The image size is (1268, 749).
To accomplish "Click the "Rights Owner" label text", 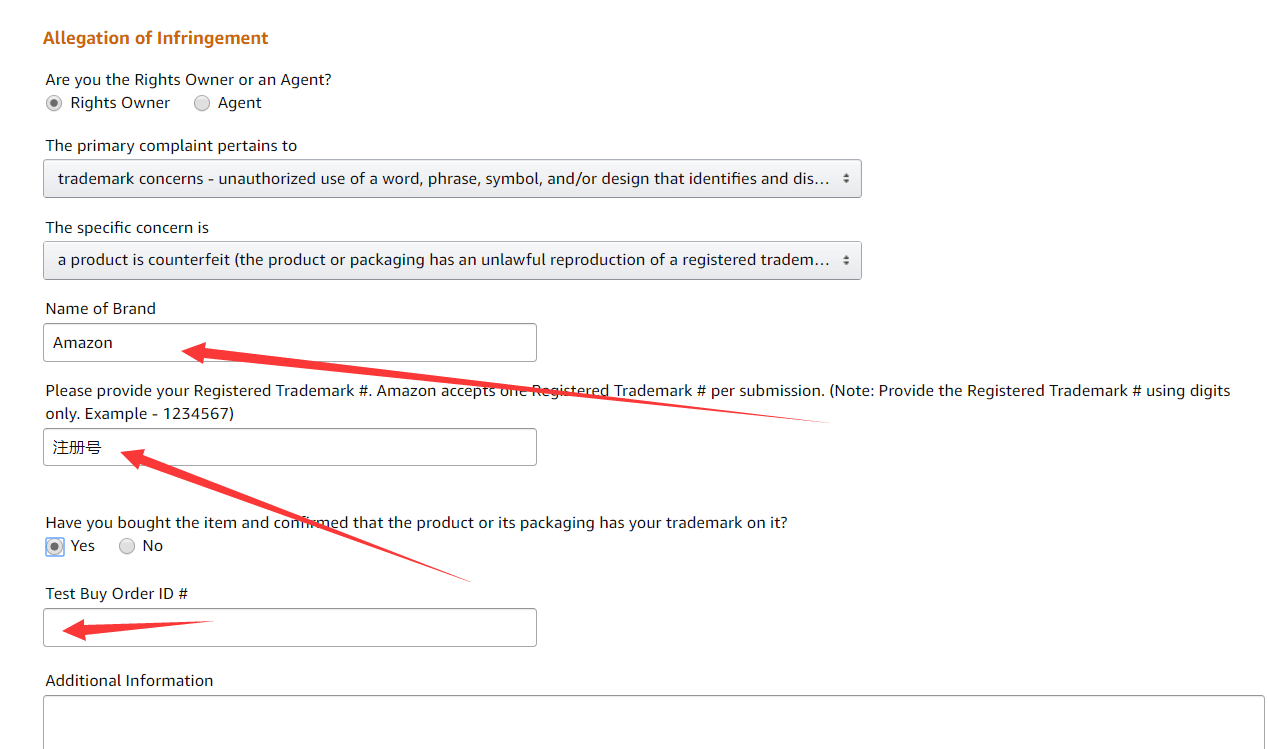I will coord(120,103).
